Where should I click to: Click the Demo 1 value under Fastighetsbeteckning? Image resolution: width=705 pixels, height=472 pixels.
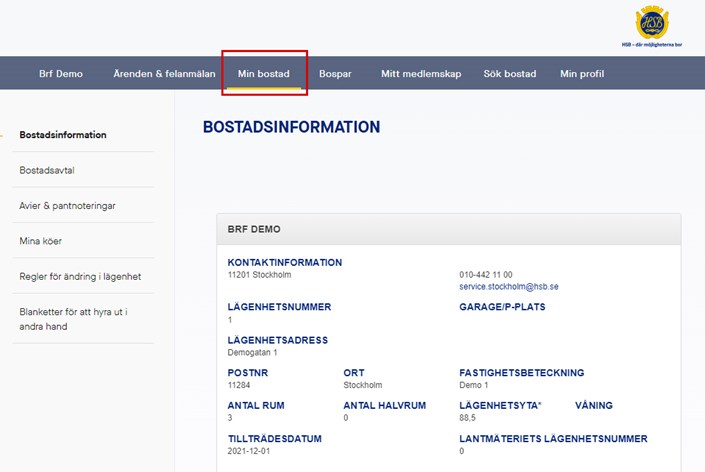473,384
